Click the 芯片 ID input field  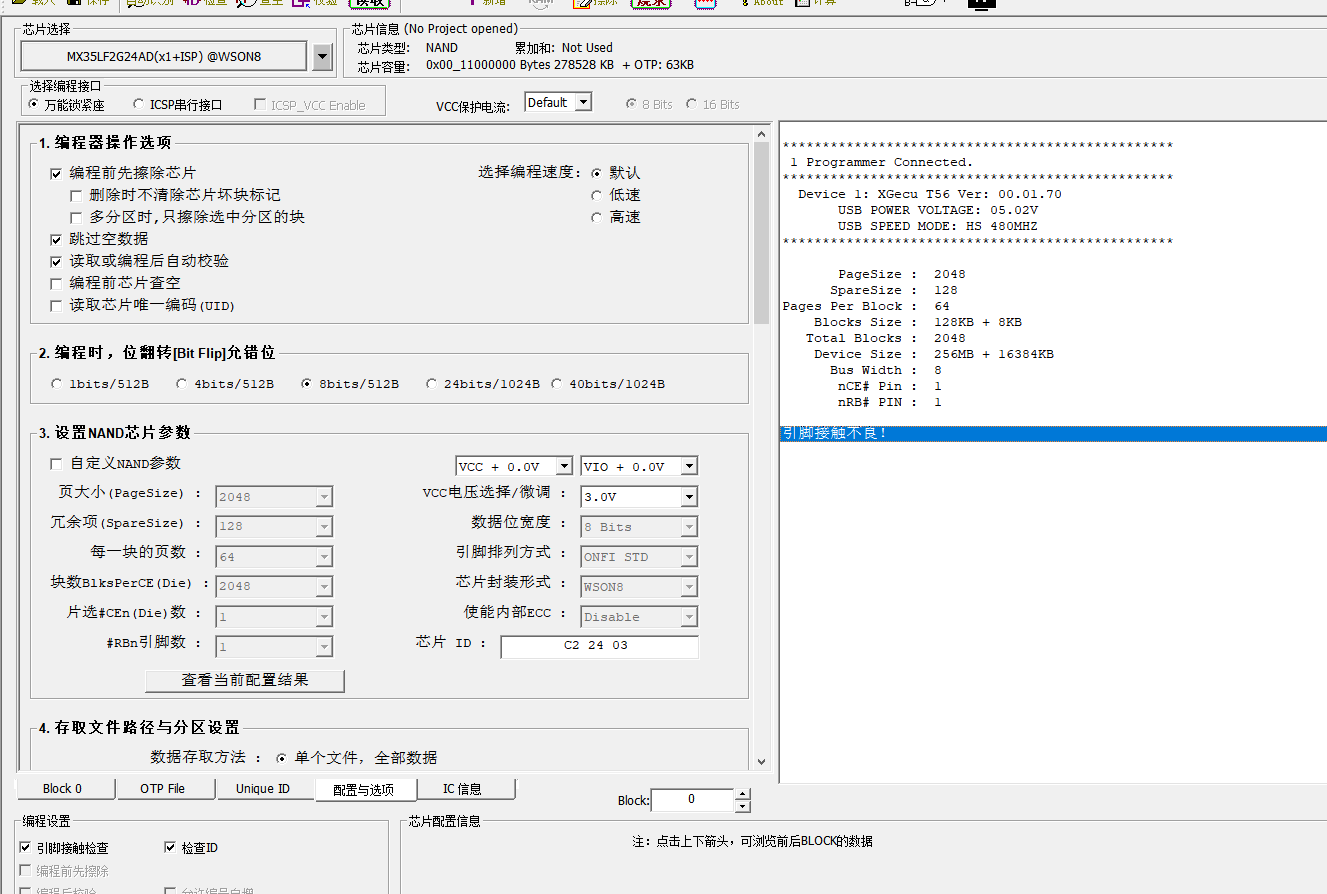pos(599,646)
